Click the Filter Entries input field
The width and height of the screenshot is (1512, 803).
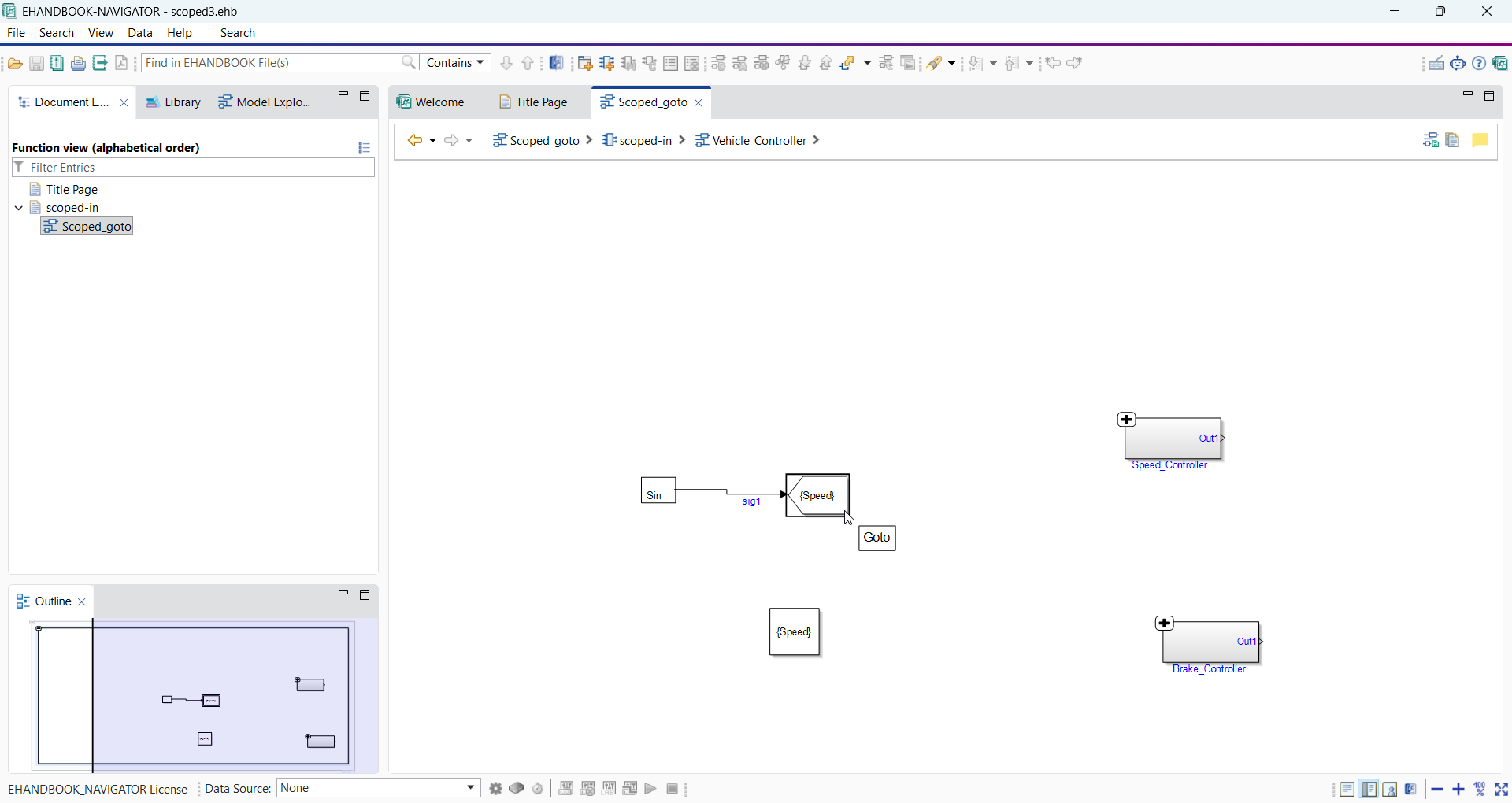coord(193,168)
